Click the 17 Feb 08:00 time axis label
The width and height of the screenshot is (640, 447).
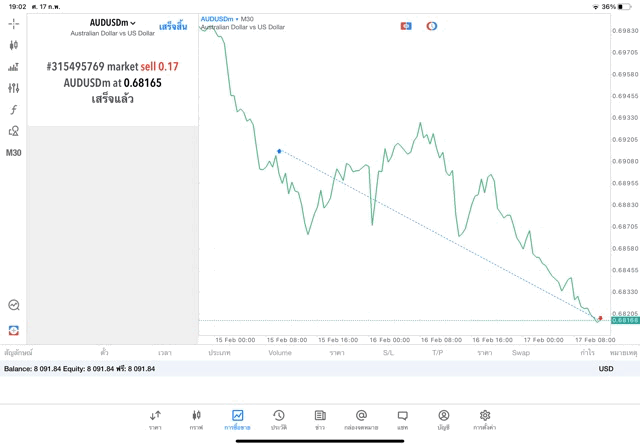(x=595, y=340)
